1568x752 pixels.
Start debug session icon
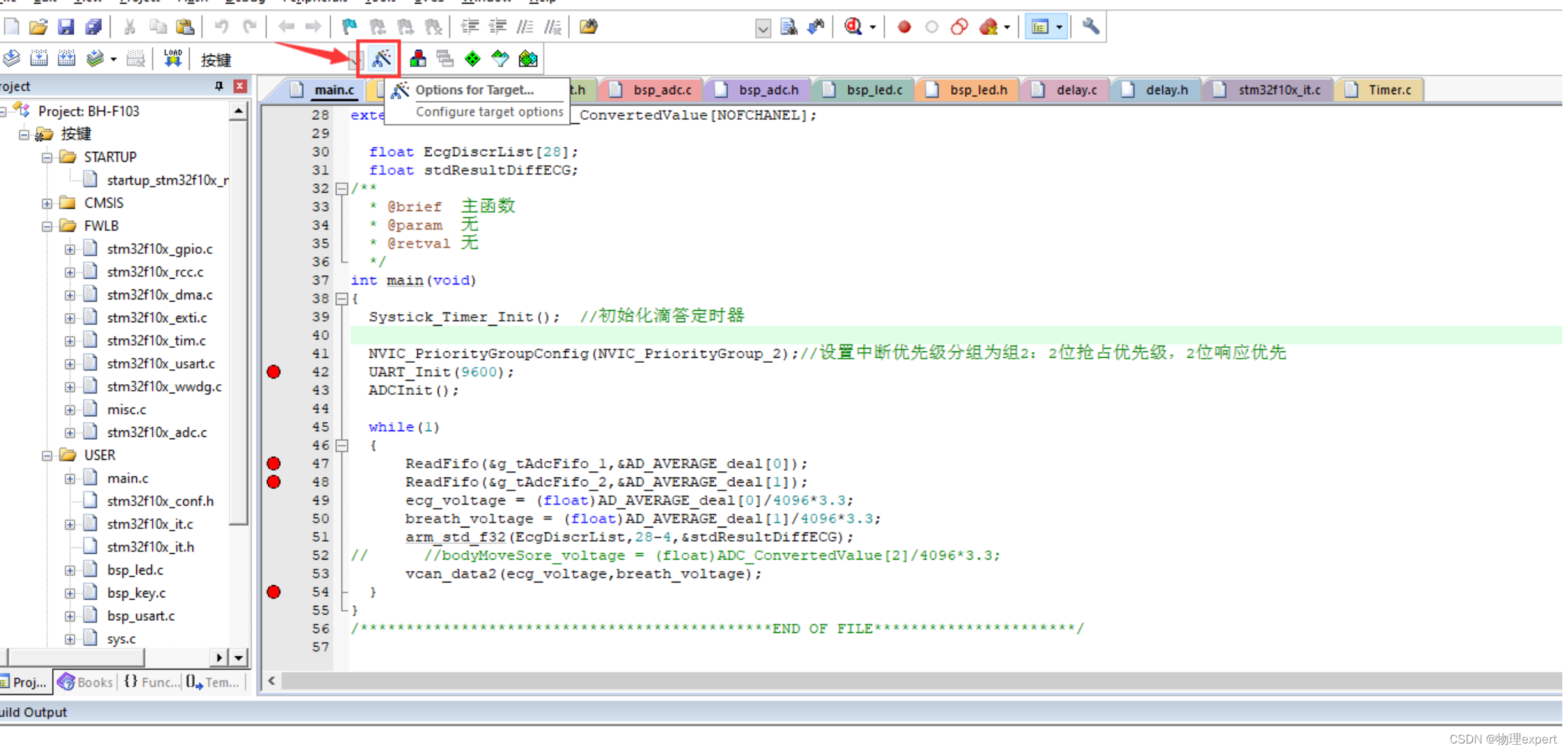(x=853, y=27)
